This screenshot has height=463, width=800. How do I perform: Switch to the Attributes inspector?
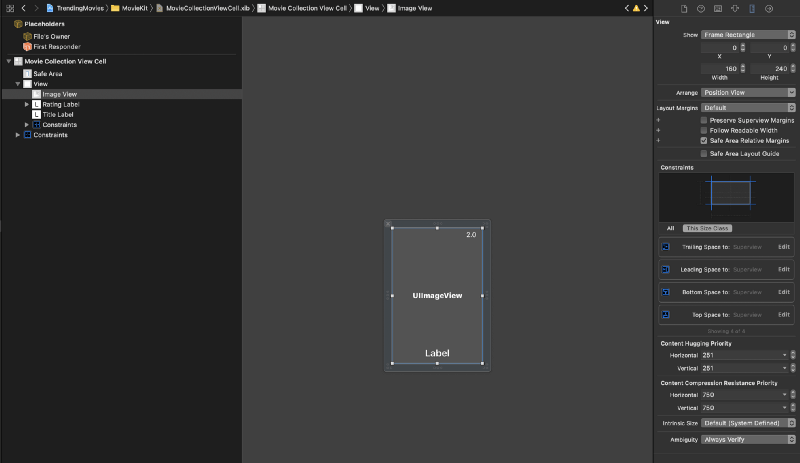[x=735, y=8]
